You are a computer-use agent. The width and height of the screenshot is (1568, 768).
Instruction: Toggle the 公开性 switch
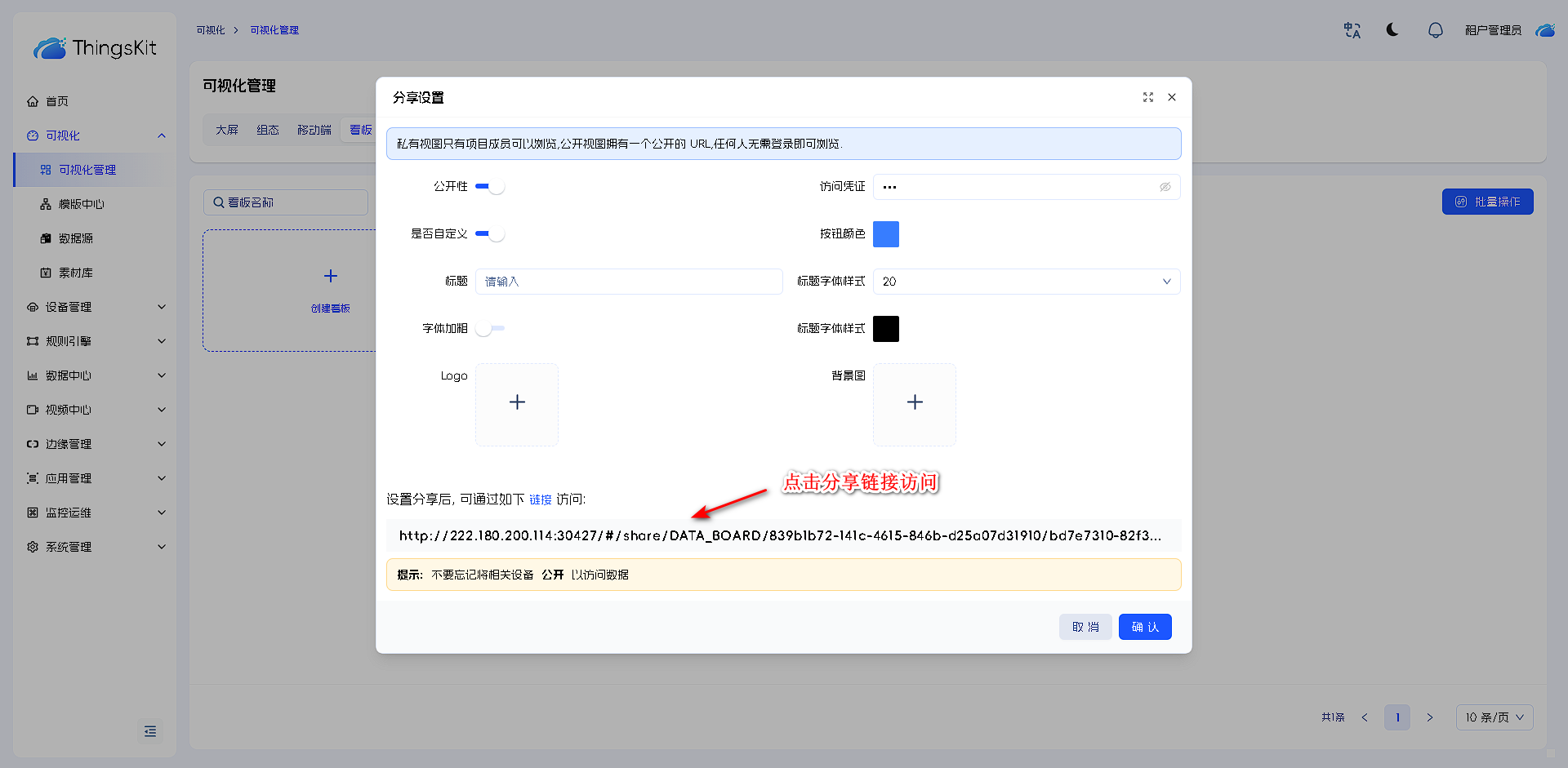(490, 187)
